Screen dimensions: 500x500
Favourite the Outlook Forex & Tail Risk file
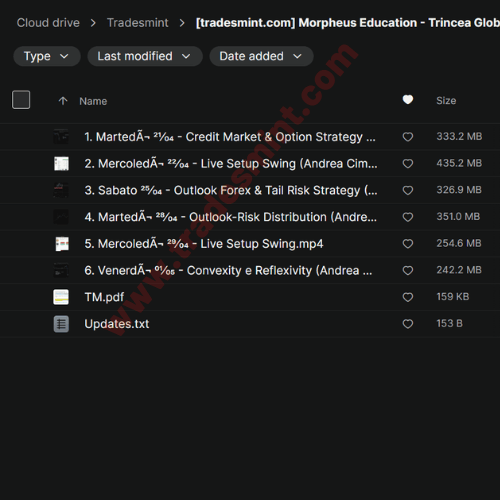408,190
